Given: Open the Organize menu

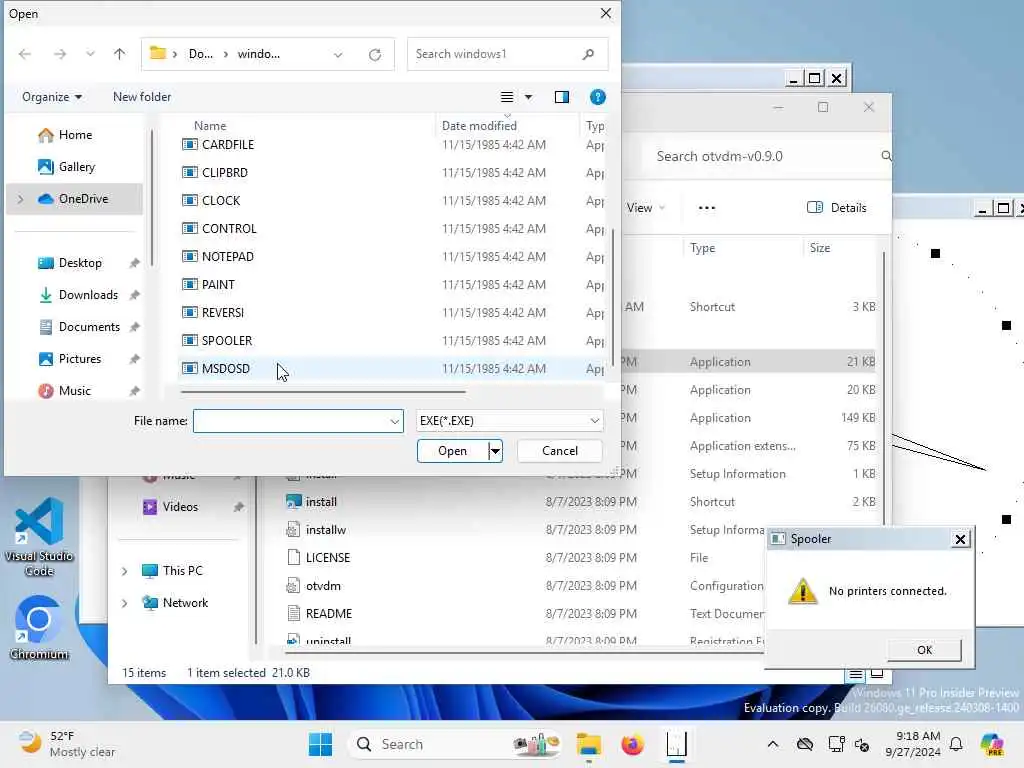Looking at the screenshot, I should (x=52, y=97).
